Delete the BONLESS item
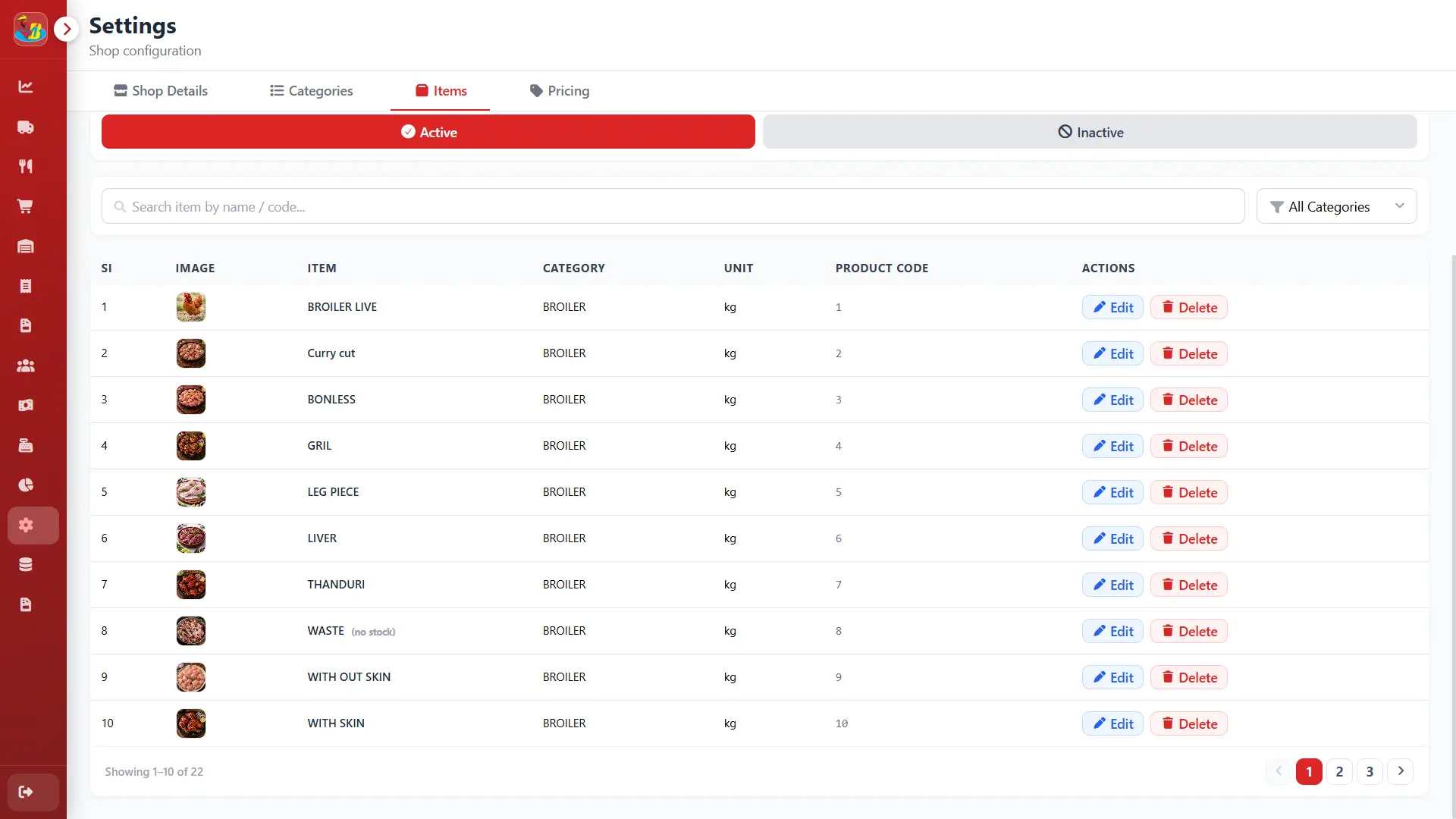Viewport: 1456px width, 819px height. point(1189,400)
